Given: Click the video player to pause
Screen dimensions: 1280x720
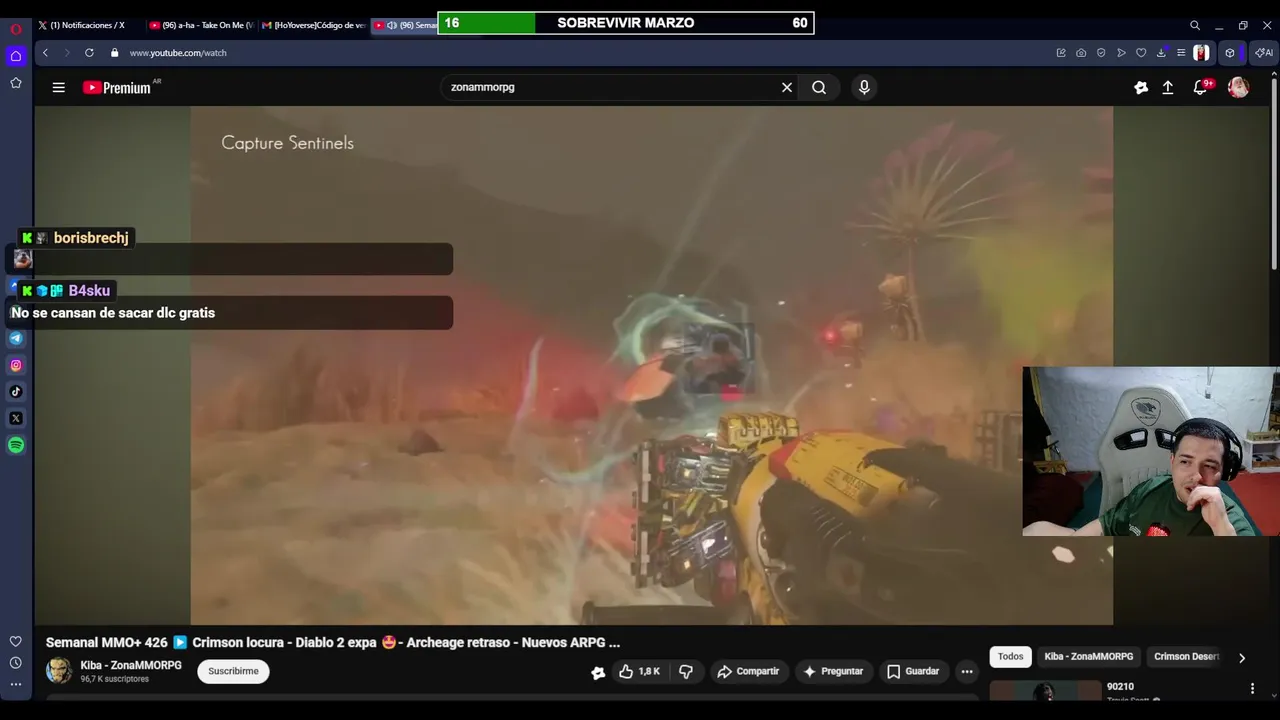Looking at the screenshot, I should [x=651, y=365].
